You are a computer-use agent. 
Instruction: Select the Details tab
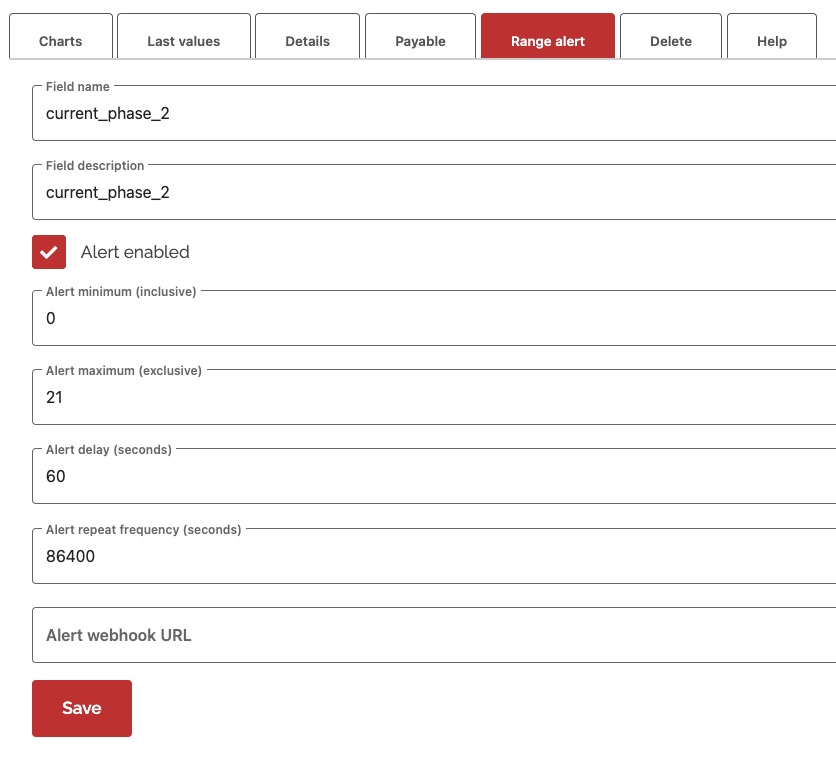(307, 41)
